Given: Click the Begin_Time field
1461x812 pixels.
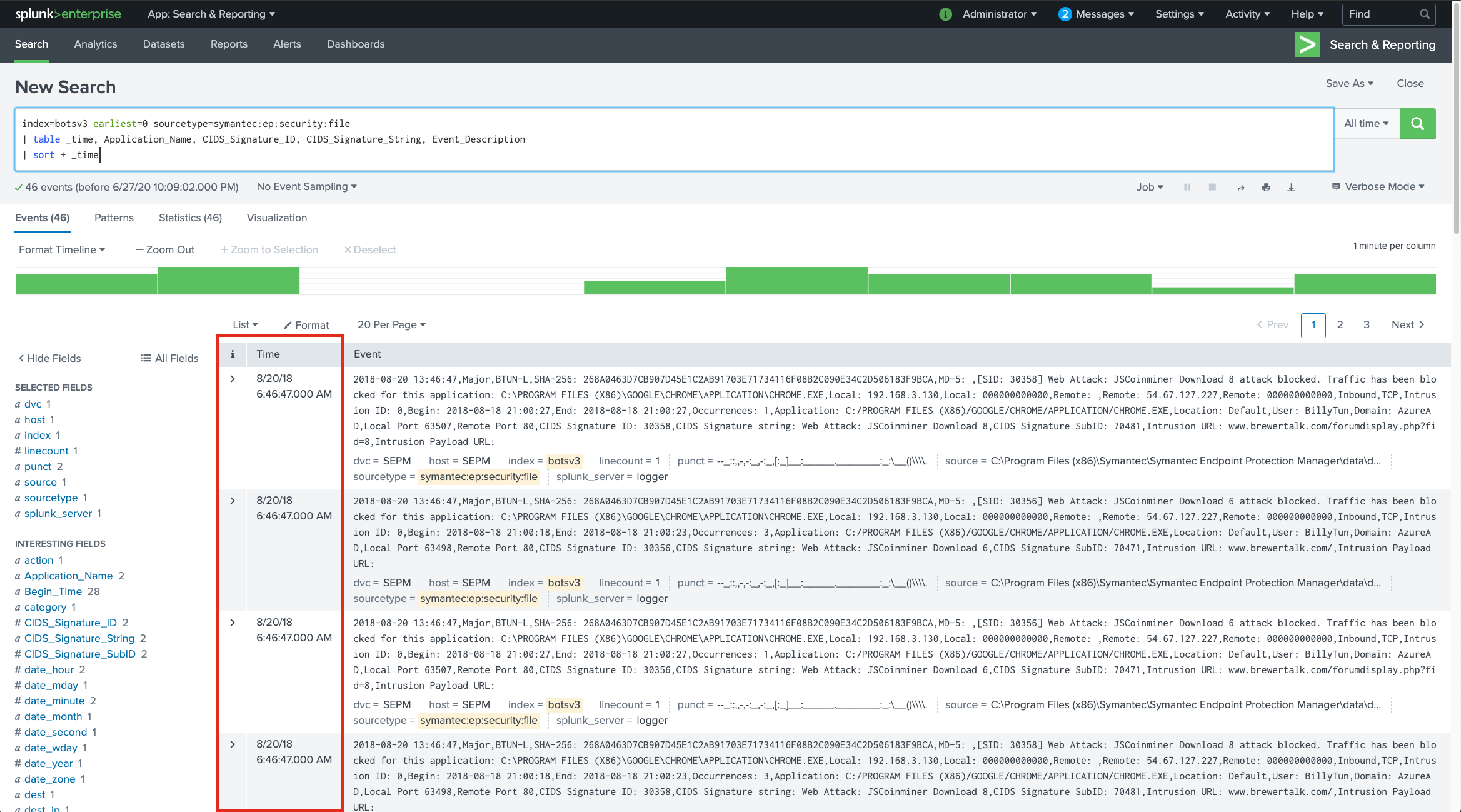Looking at the screenshot, I should click(53, 591).
